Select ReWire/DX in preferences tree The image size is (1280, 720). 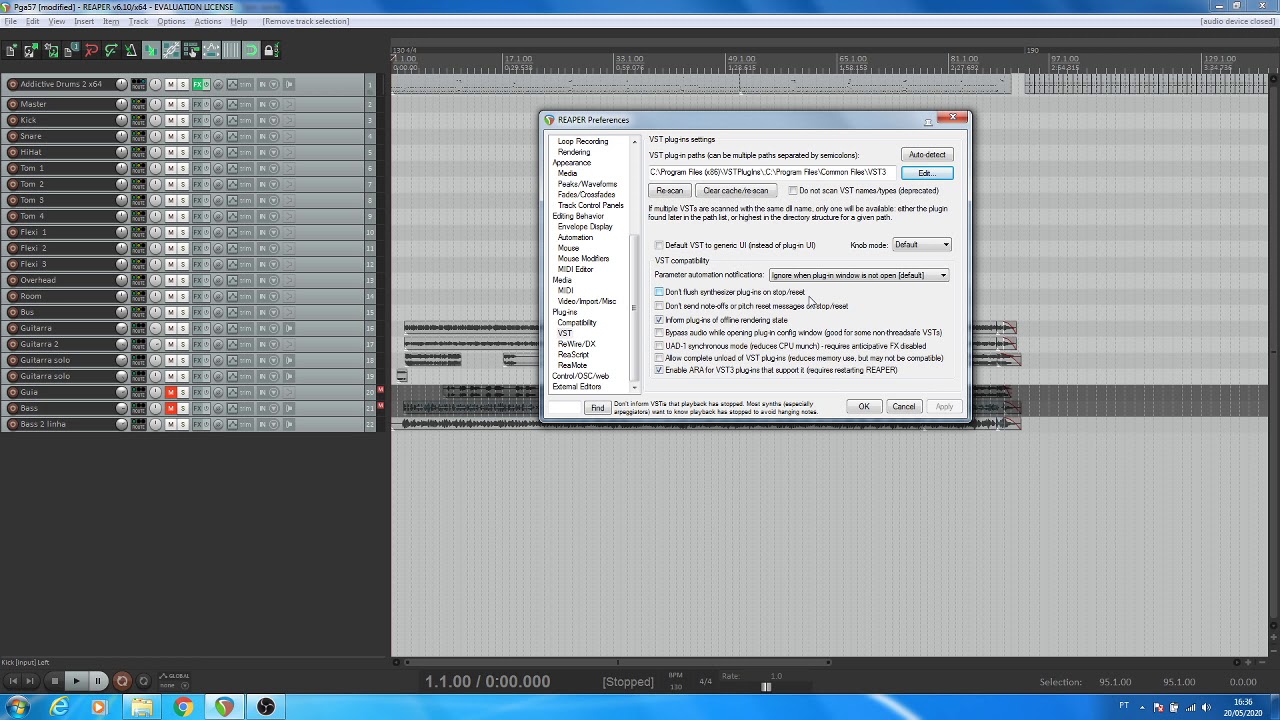click(x=576, y=344)
